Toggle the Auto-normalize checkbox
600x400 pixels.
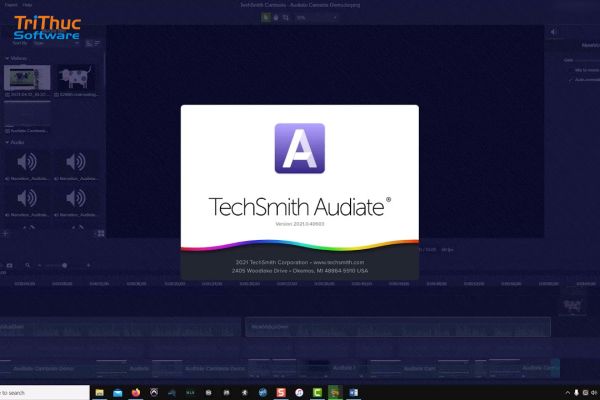point(571,80)
